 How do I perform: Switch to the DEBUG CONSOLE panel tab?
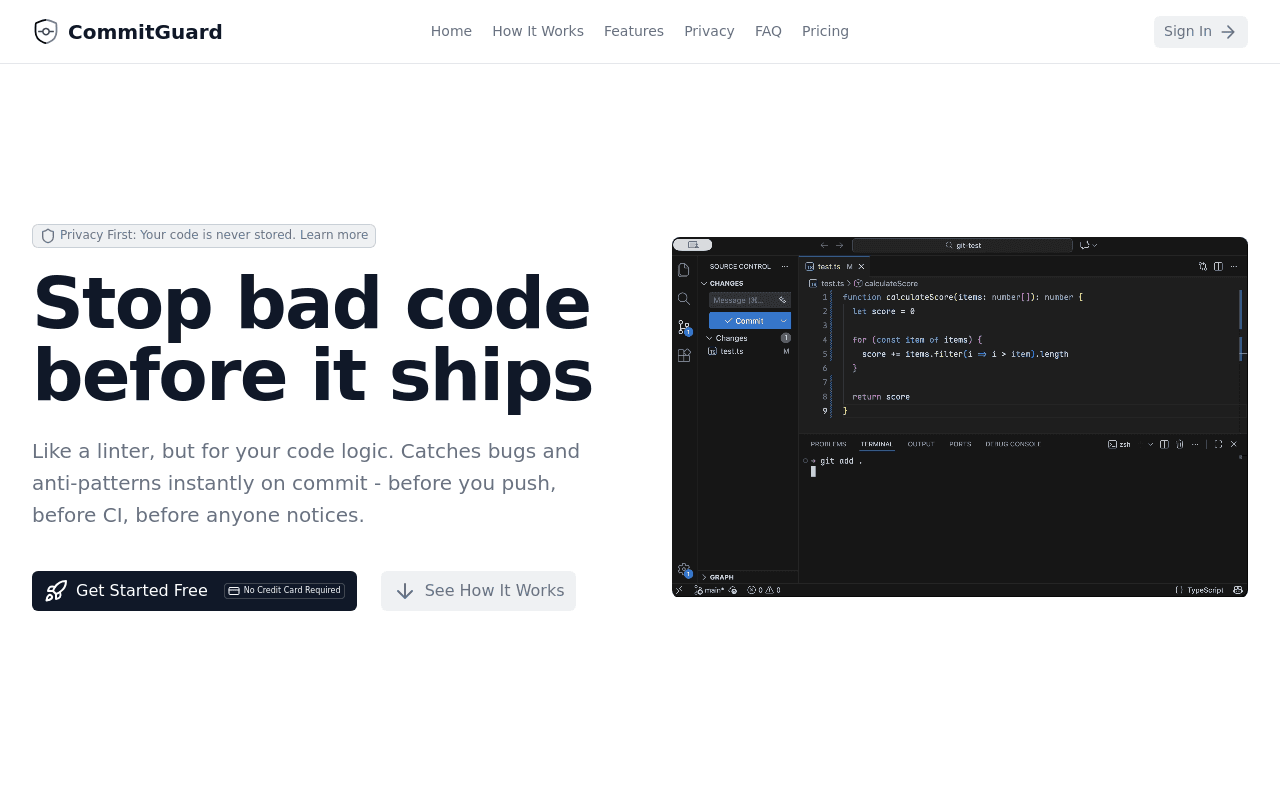point(1013,444)
